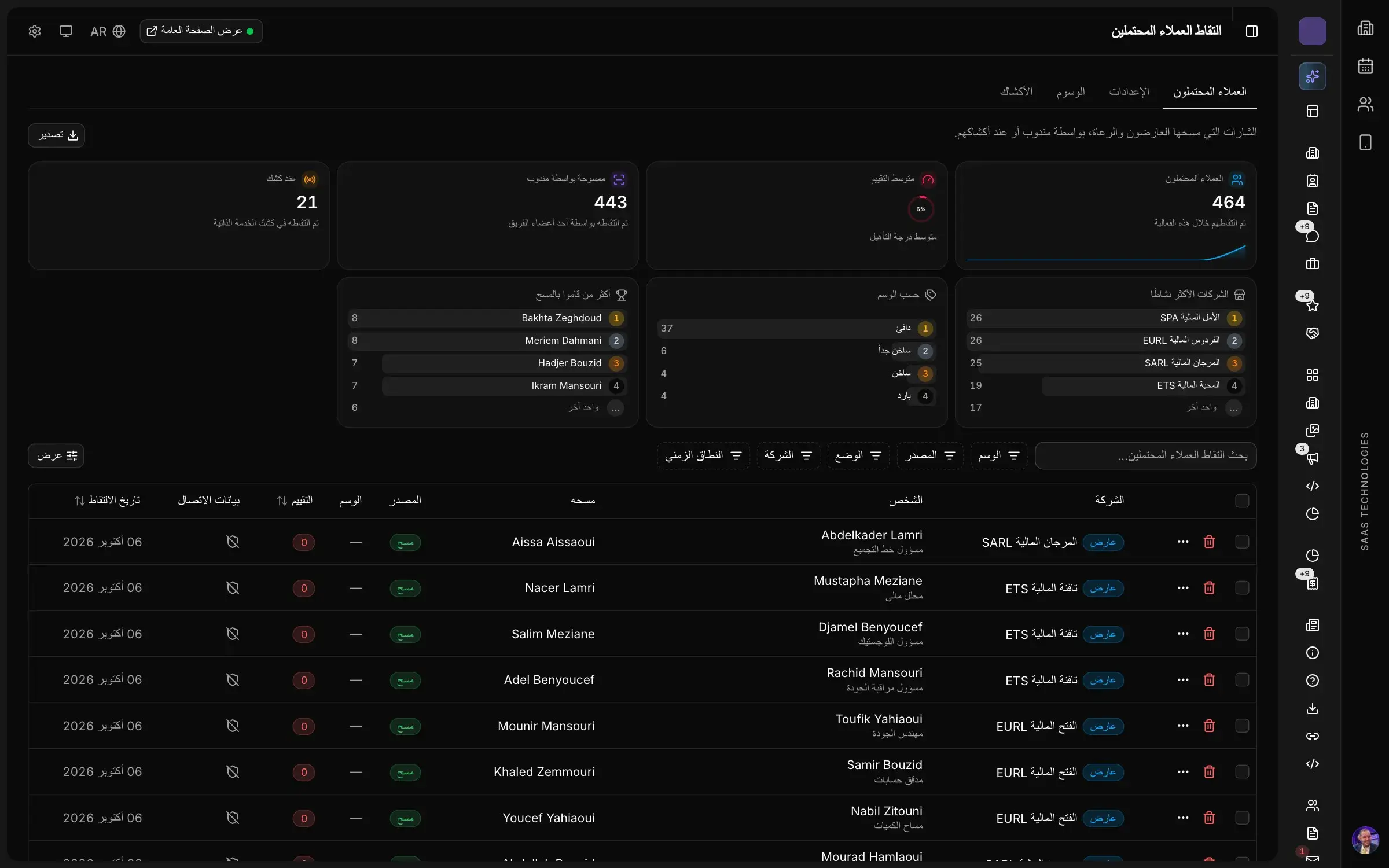The height and width of the screenshot is (868, 1389).
Task: Click the monitor display icon in top bar
Action: 66,31
